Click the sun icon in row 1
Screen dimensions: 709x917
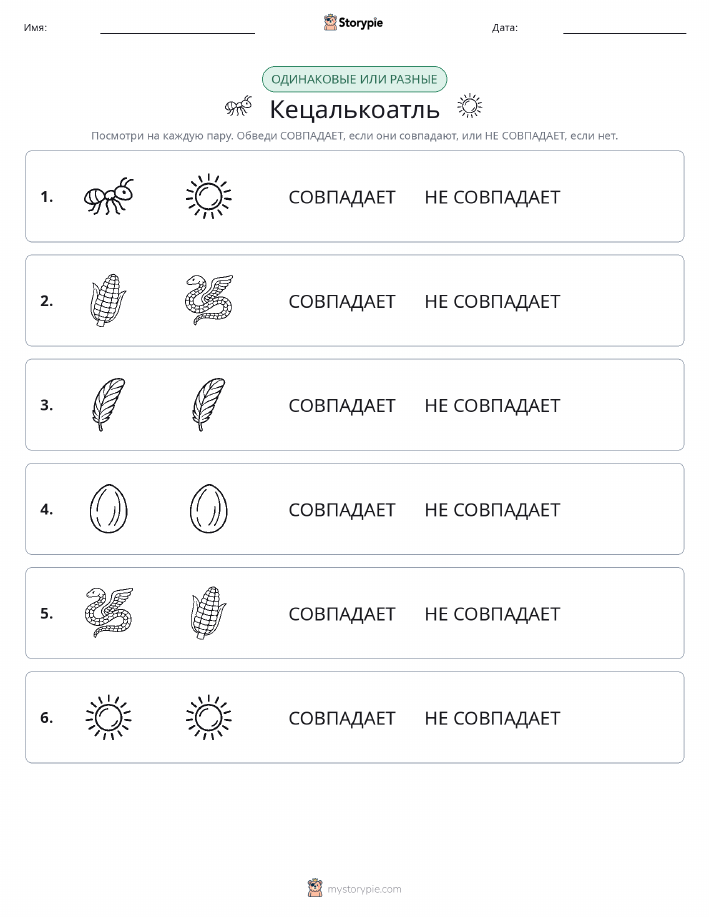click(x=209, y=196)
